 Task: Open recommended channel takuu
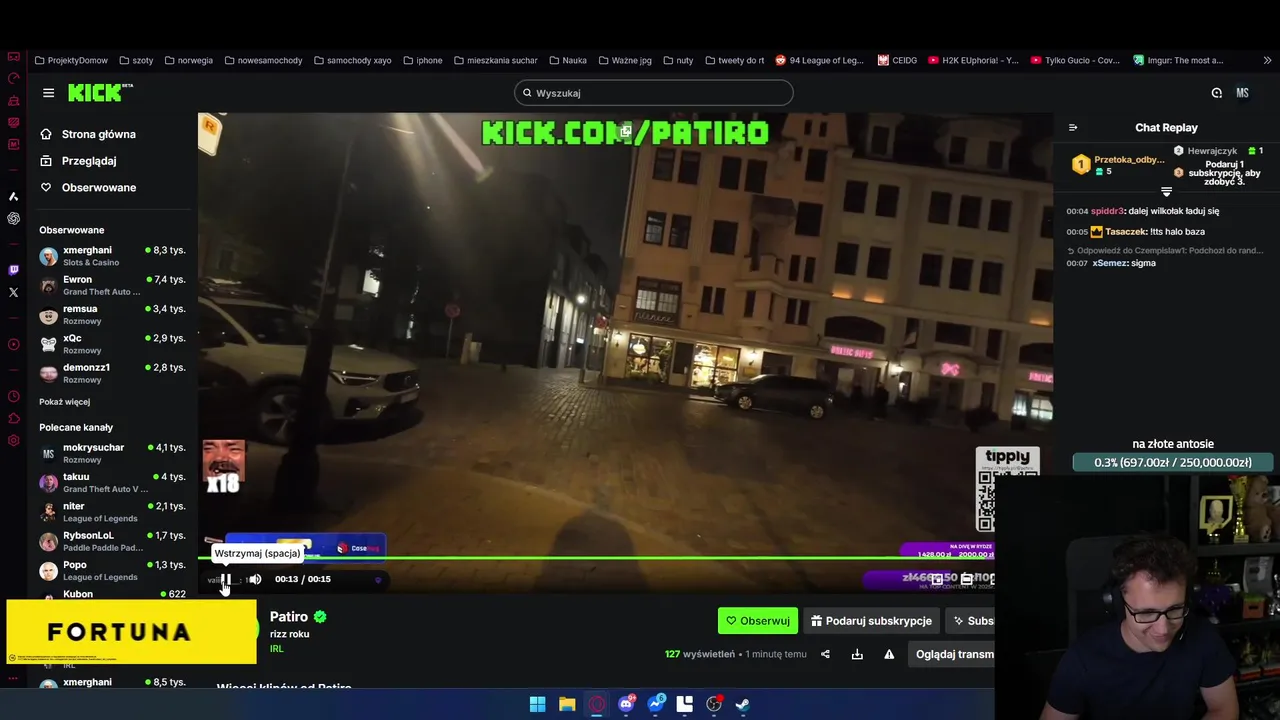pos(112,482)
